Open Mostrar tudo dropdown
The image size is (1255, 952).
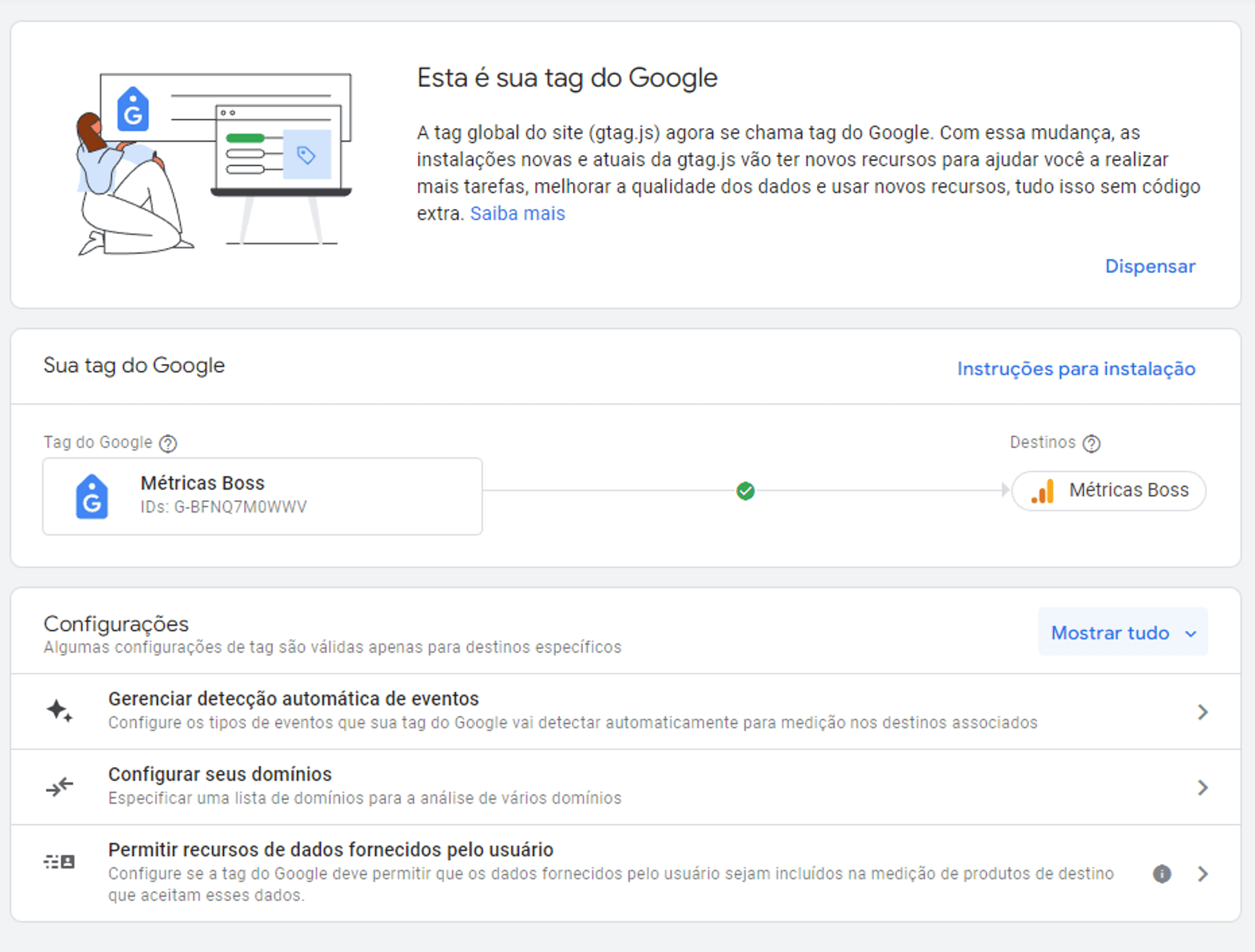1122,632
